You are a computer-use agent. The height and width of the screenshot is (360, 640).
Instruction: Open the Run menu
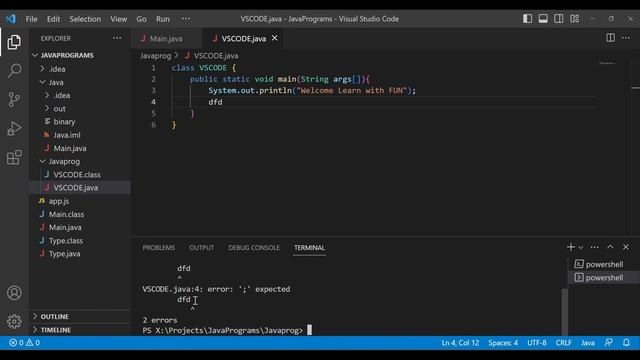162,19
